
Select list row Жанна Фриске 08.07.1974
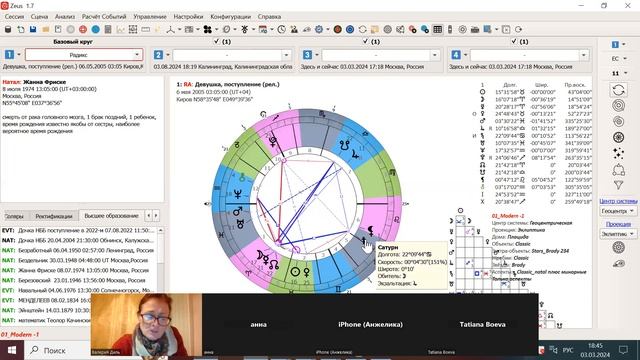(x=78, y=270)
